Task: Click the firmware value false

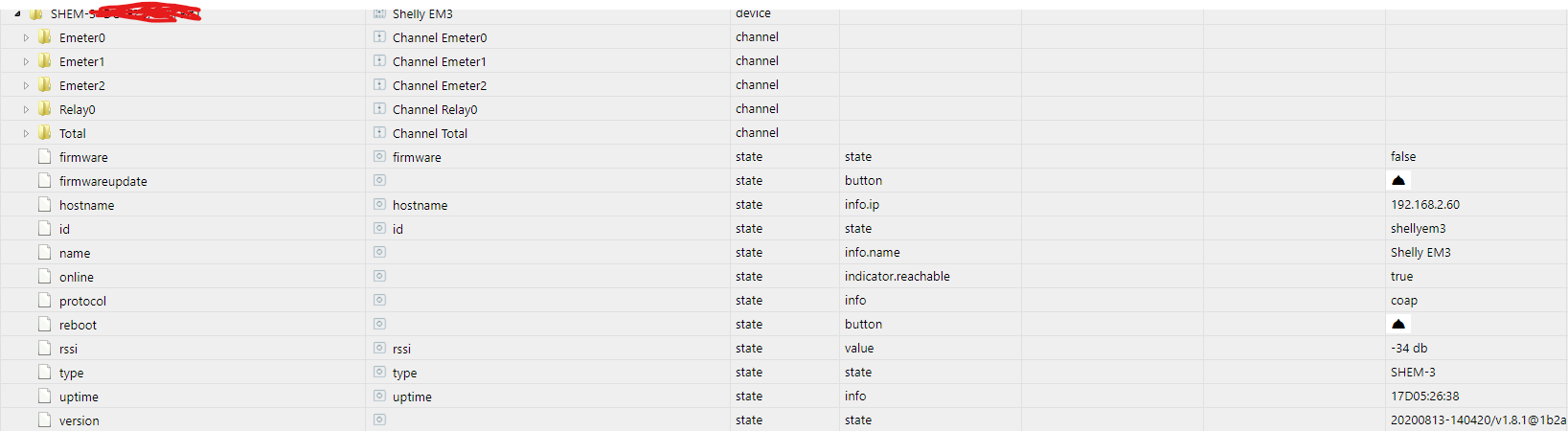Action: point(1403,157)
